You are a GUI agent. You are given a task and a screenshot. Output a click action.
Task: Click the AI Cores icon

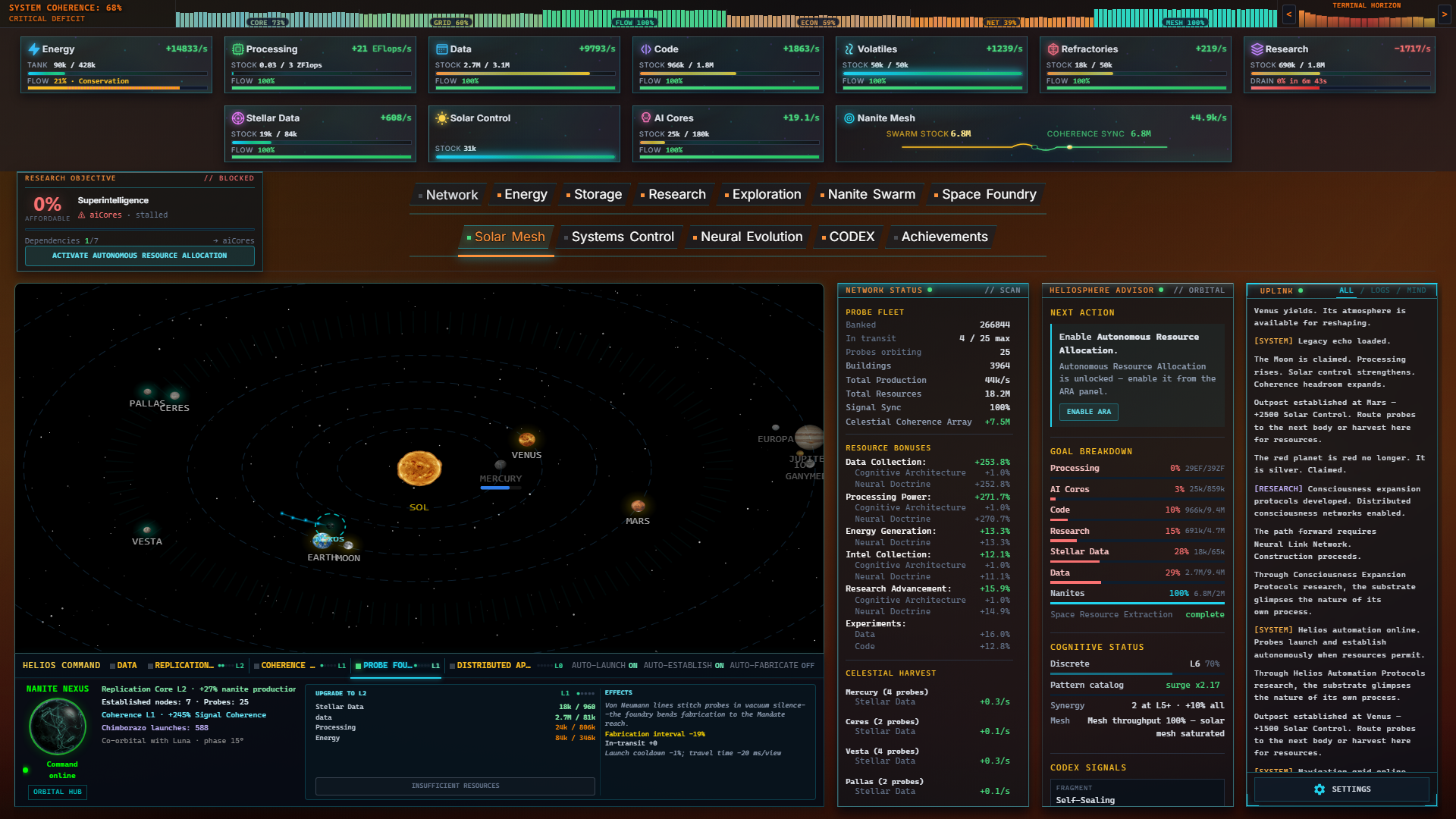pyautogui.click(x=645, y=118)
